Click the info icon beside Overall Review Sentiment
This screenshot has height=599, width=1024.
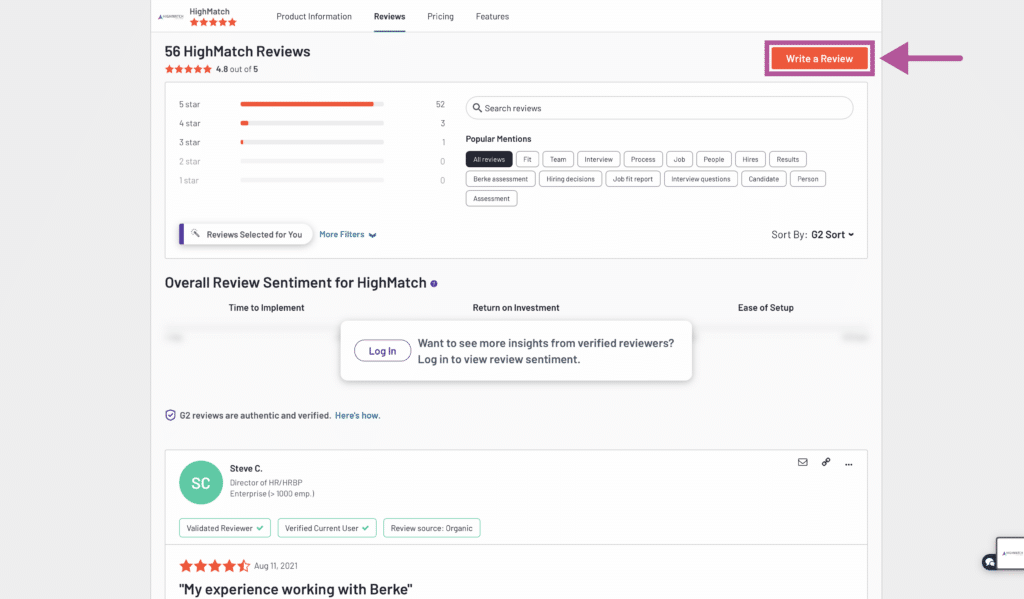click(434, 284)
